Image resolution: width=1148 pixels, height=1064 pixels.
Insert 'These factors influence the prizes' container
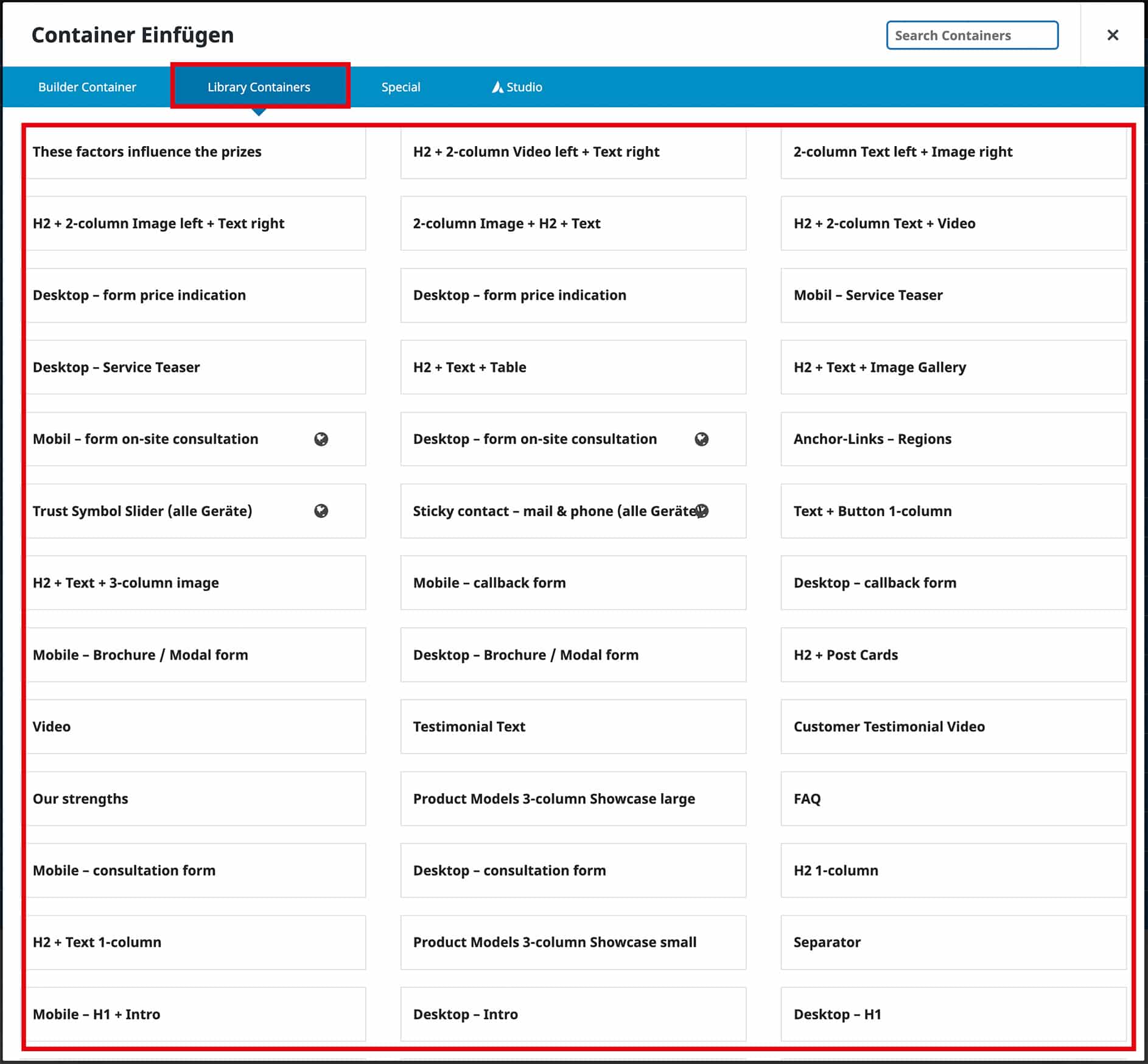195,152
